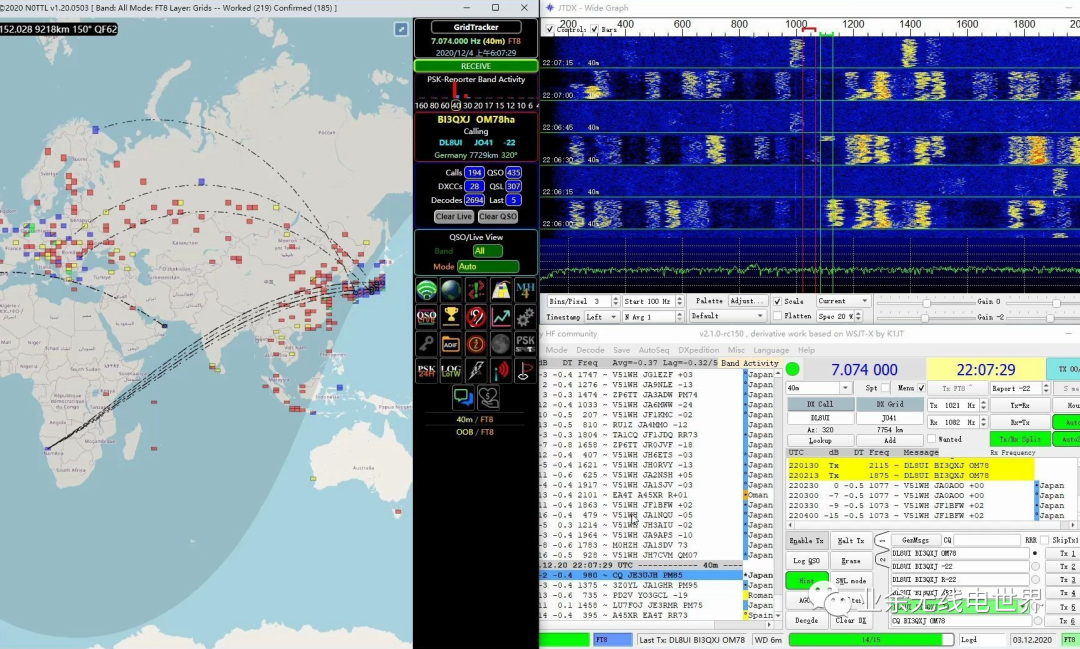Viewport: 1080px width, 649px height.
Task: Open the PSK 24H icon
Action: pyautogui.click(x=426, y=371)
